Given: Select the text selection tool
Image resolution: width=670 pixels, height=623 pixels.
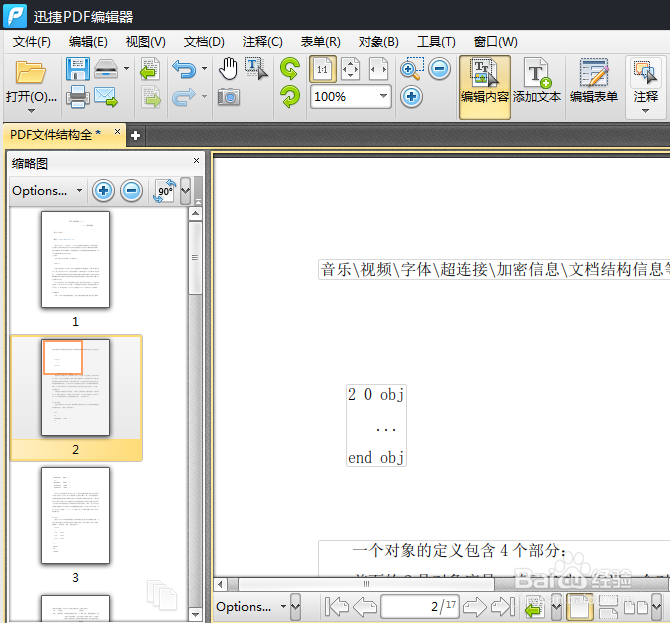Looking at the screenshot, I should [x=256, y=69].
